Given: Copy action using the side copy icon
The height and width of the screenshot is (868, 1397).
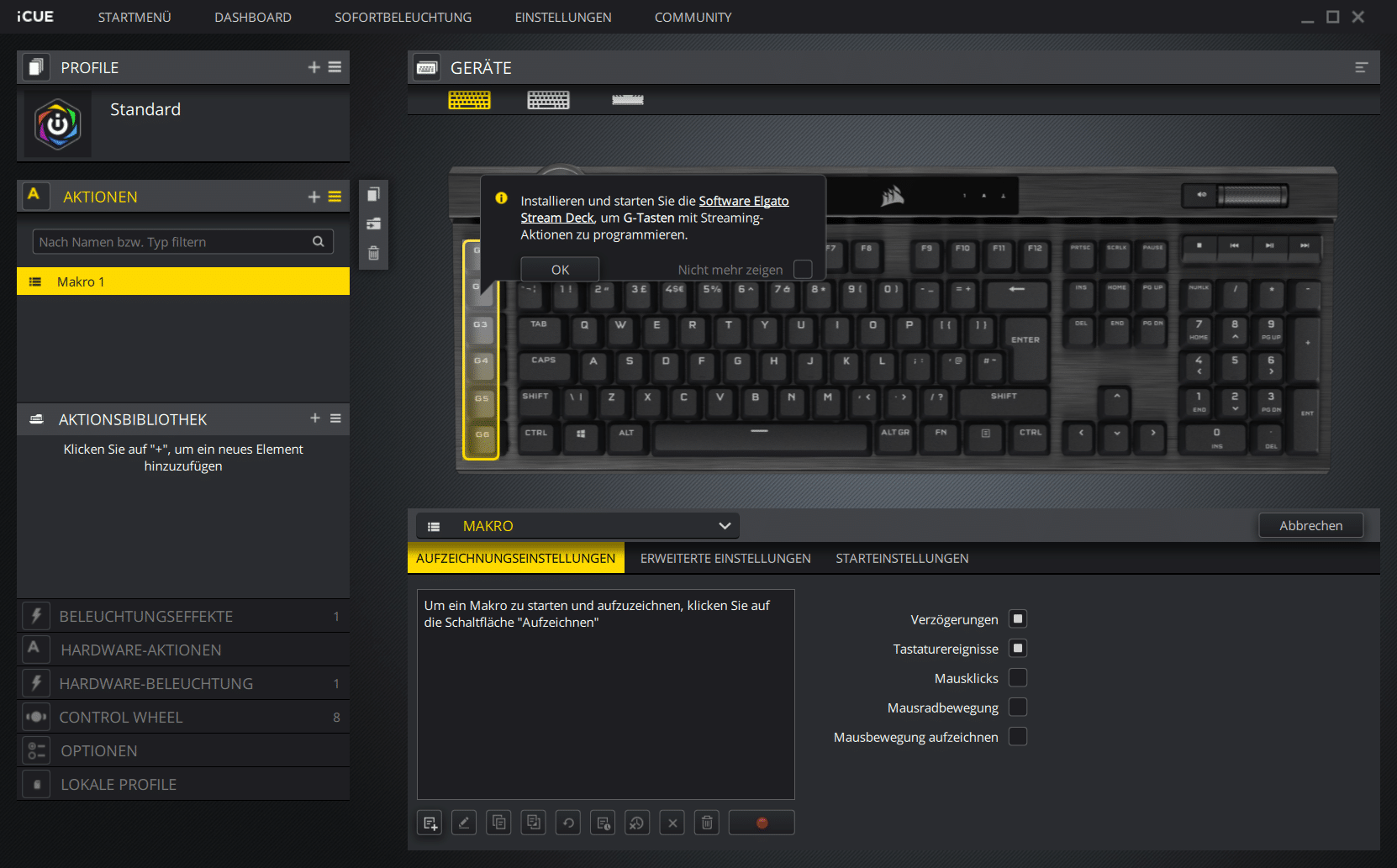Looking at the screenshot, I should [x=374, y=194].
